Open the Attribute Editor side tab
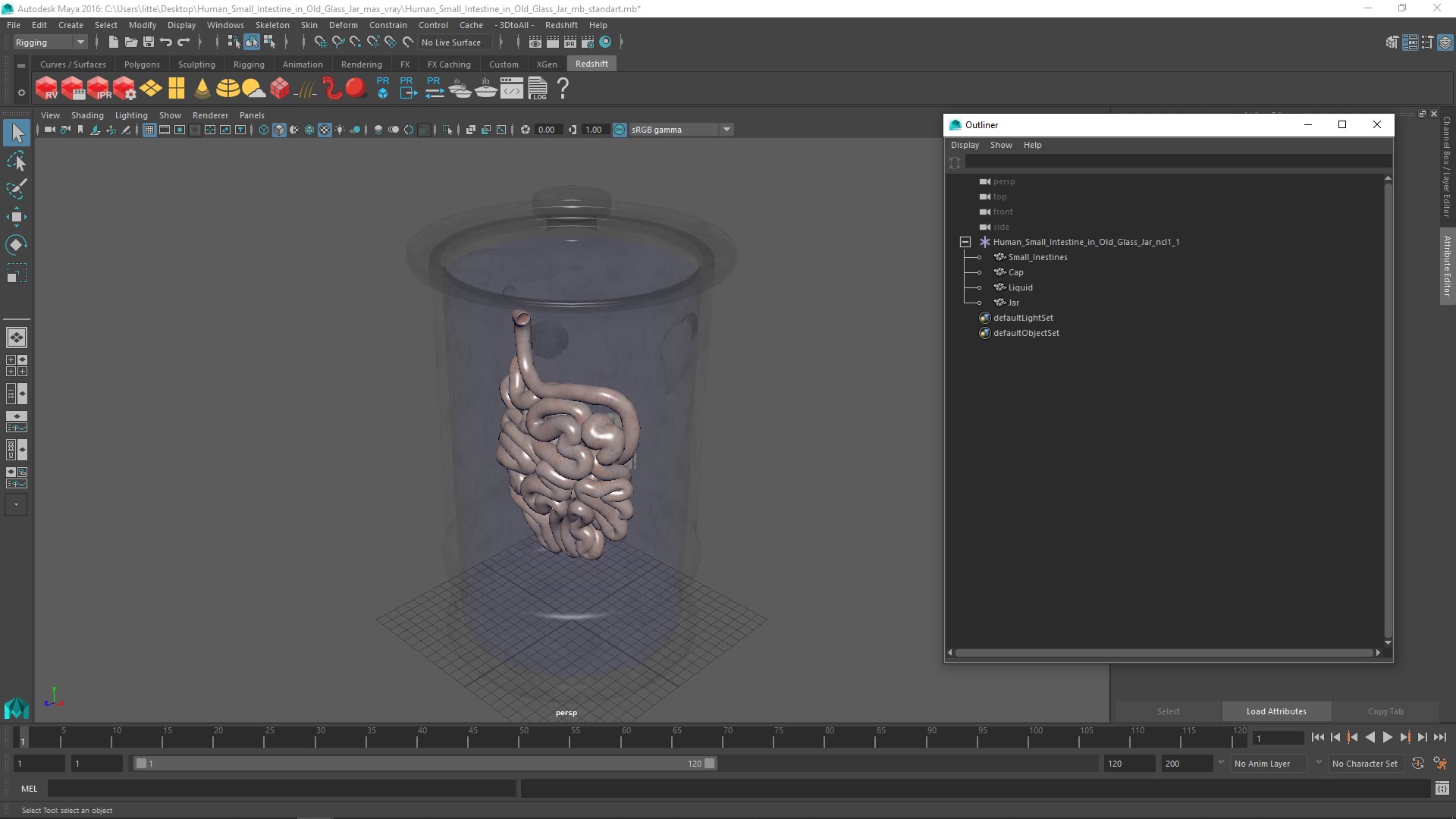 (x=1447, y=265)
